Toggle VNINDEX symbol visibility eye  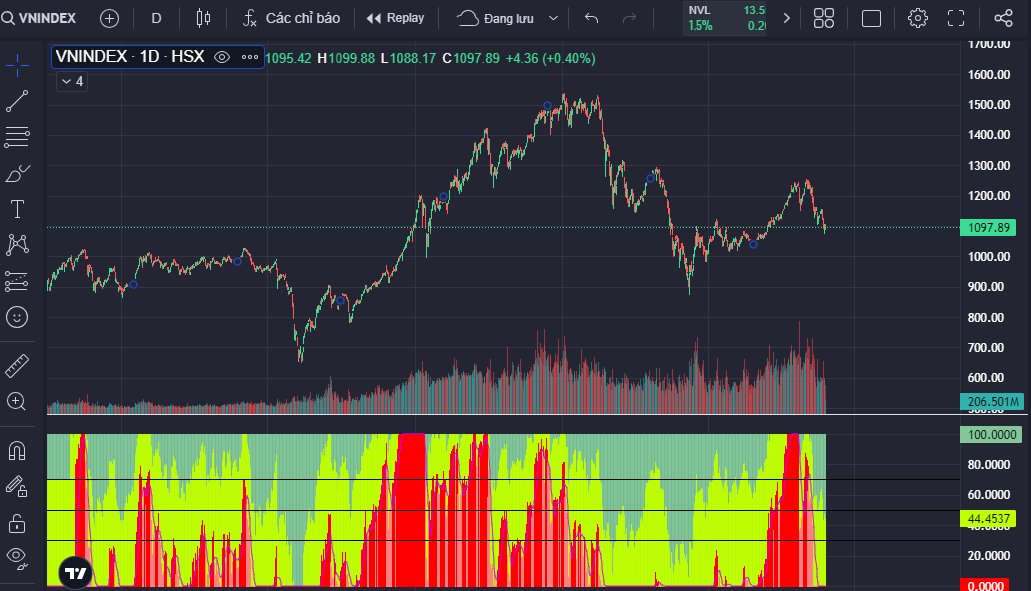222,57
